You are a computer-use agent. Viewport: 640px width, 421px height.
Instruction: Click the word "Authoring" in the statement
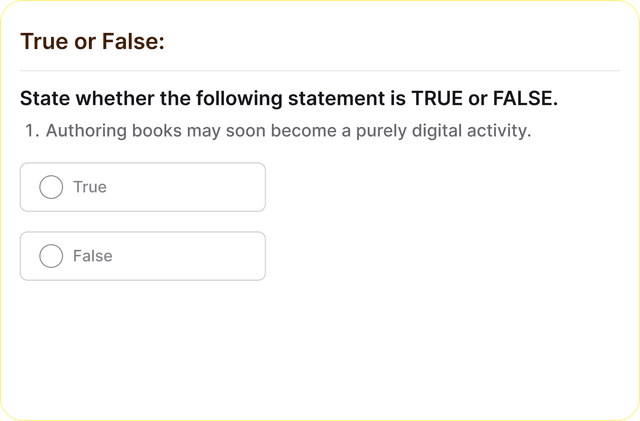(87, 131)
